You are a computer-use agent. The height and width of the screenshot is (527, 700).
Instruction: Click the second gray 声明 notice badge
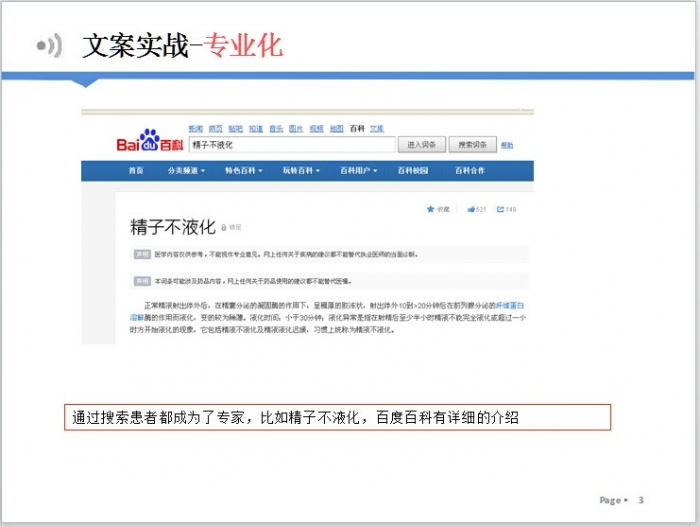(142, 281)
